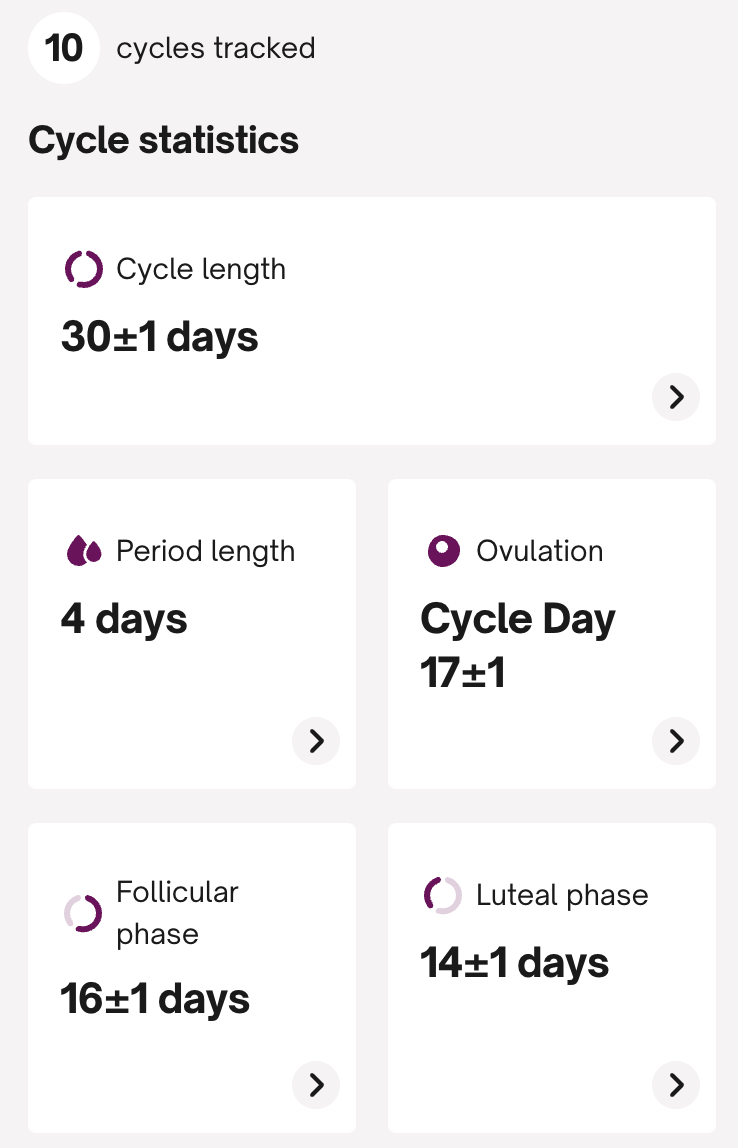Click the Cycle statistics heading
This screenshot has height=1148, width=738.
coord(164,140)
